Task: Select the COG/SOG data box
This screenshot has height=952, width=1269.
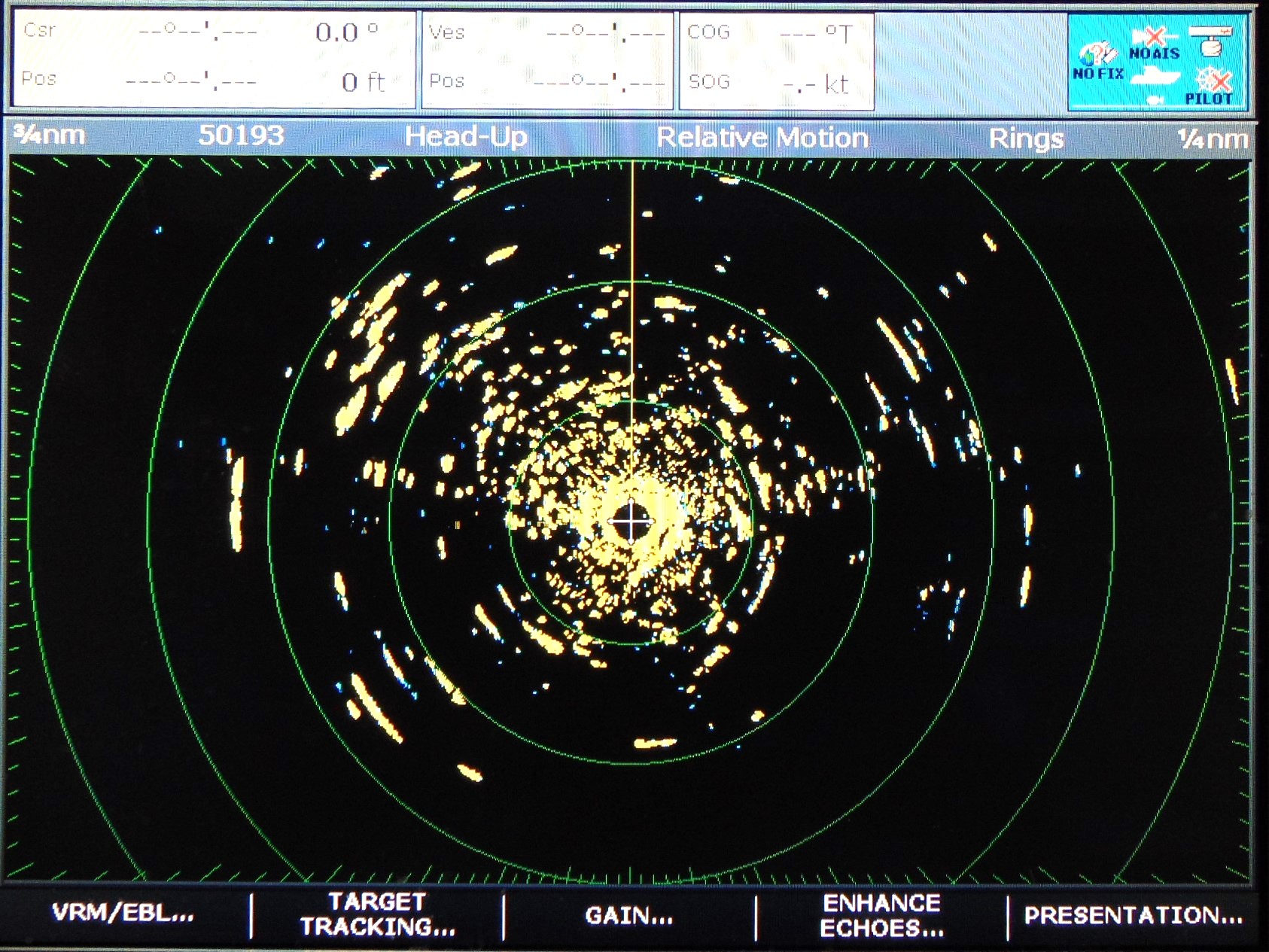Action: pos(776,59)
